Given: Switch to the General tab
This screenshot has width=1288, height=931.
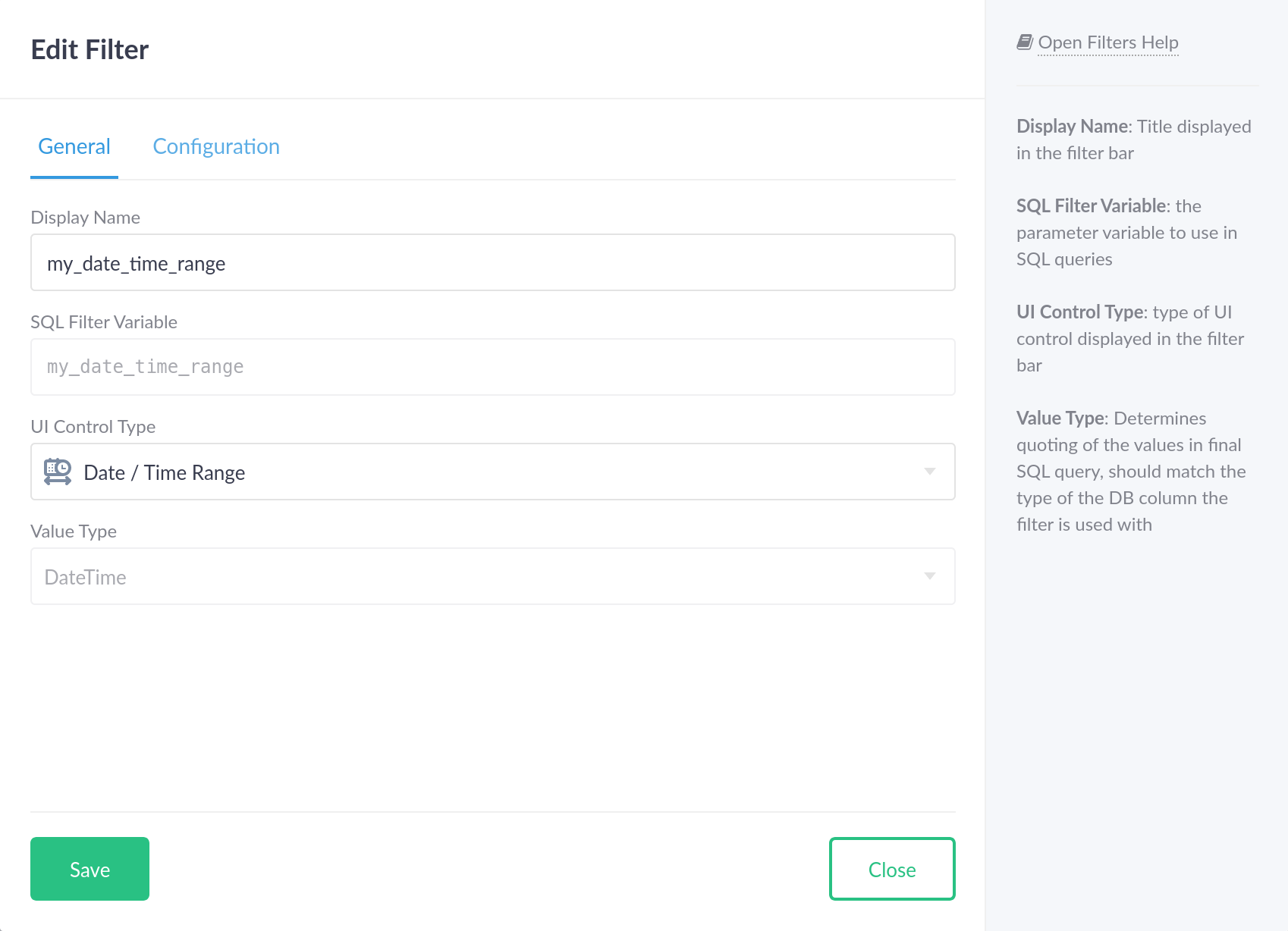Looking at the screenshot, I should (74, 146).
